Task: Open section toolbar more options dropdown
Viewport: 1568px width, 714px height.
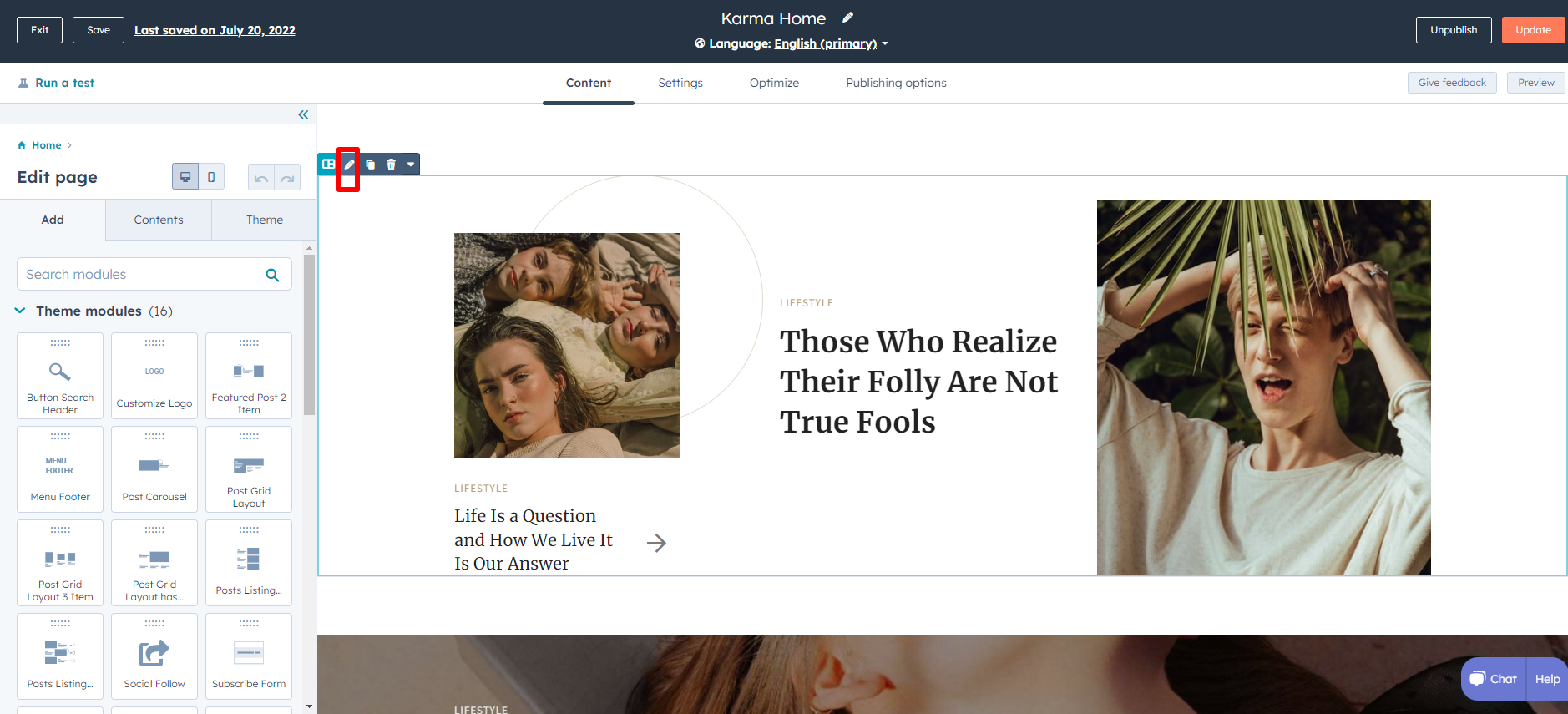Action: (x=411, y=165)
